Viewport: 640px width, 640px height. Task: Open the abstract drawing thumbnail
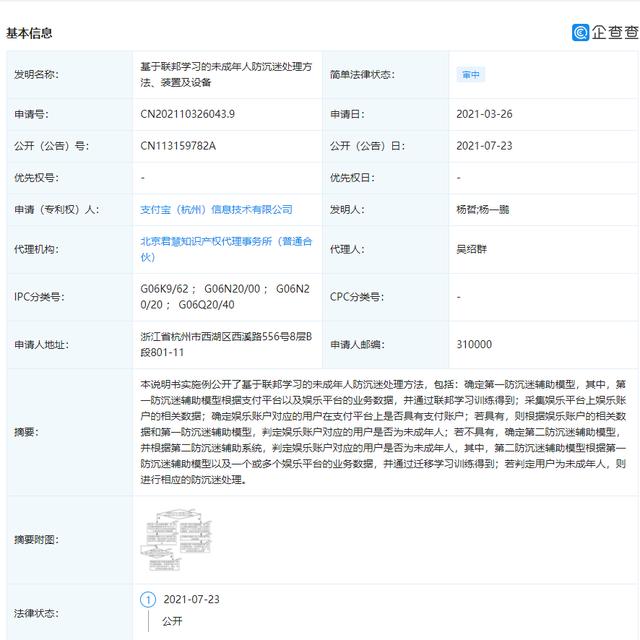click(x=176, y=539)
